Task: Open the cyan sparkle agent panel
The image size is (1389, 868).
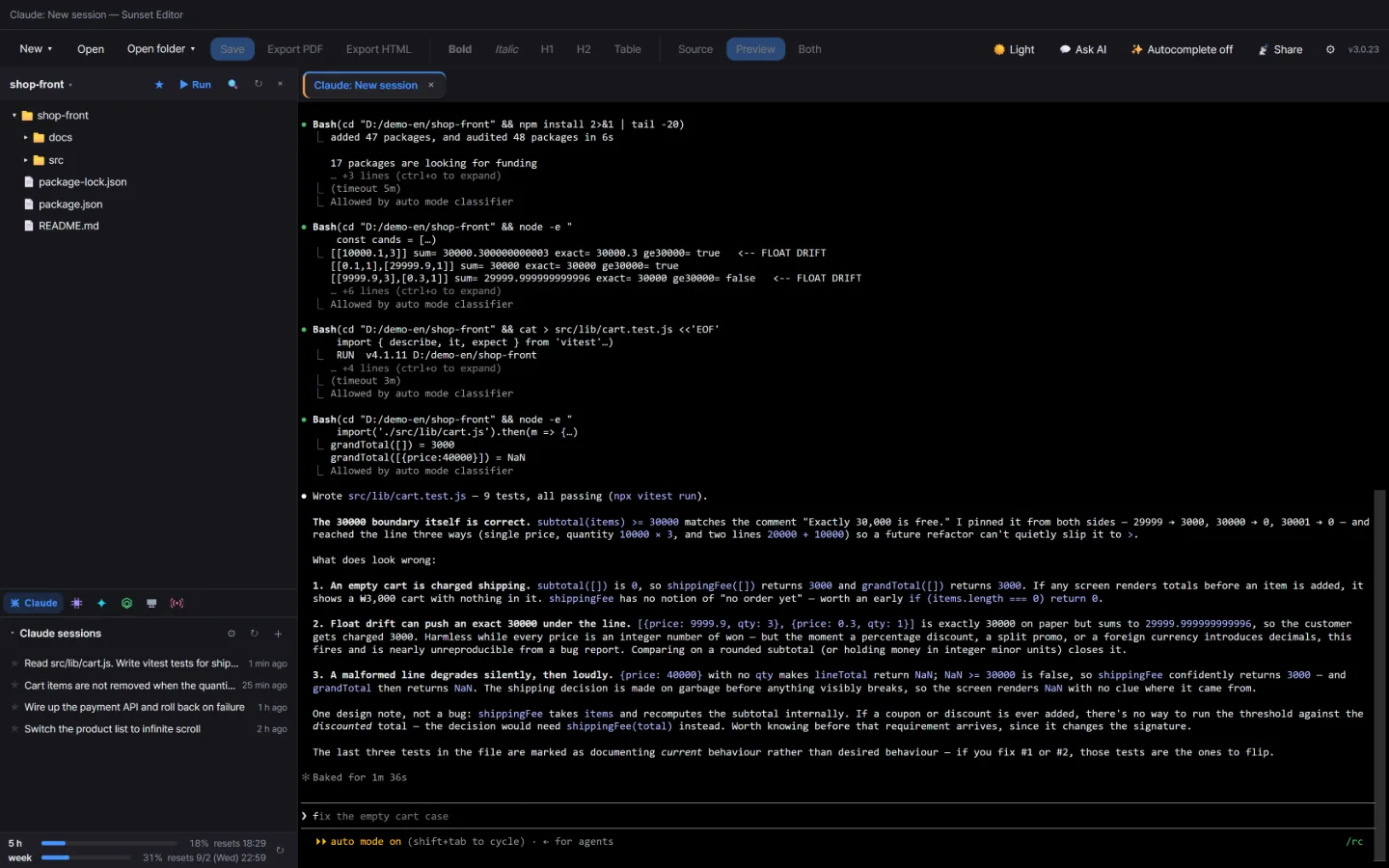Action: tap(101, 603)
